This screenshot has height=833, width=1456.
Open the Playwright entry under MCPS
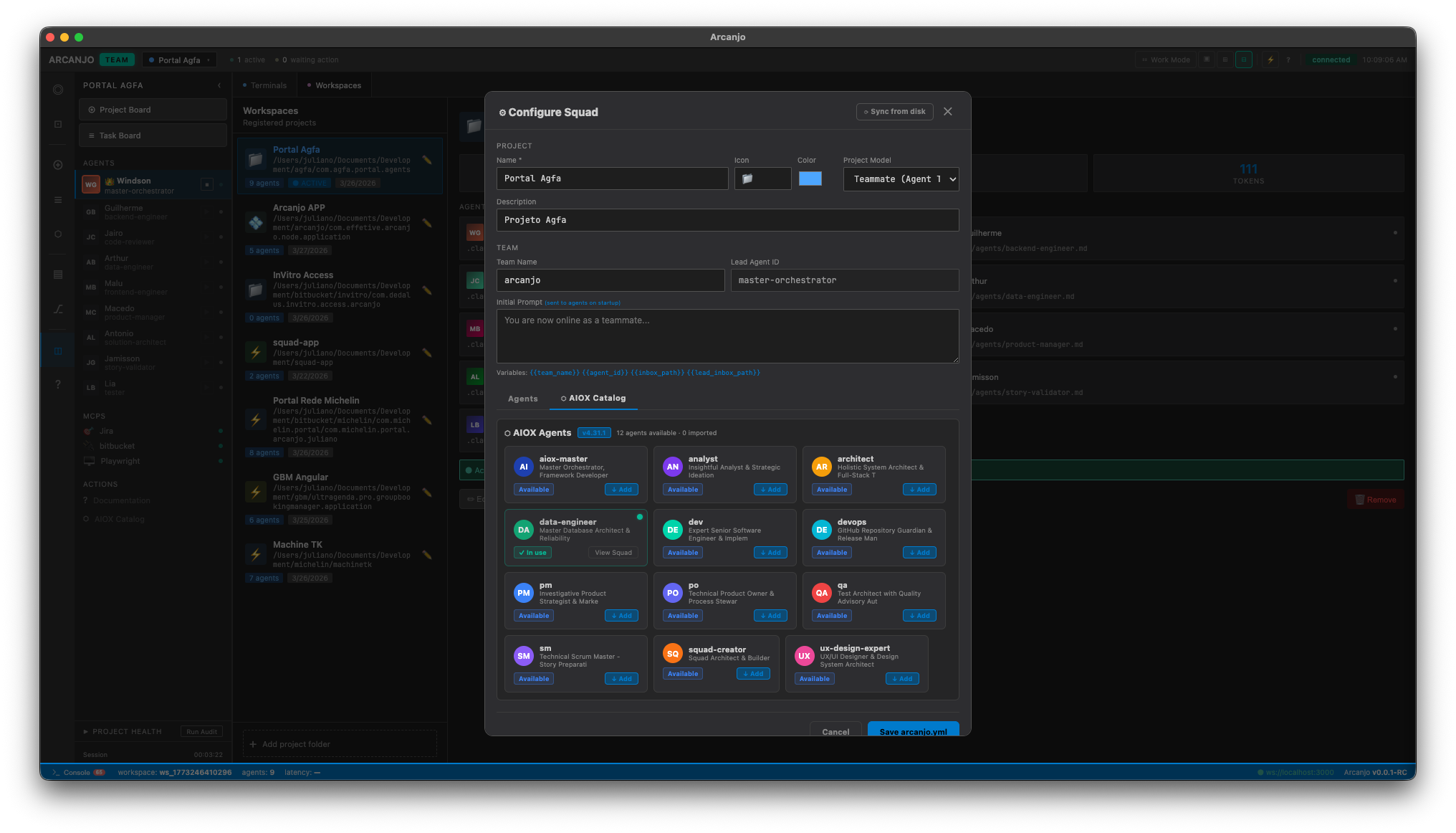[89, 461]
